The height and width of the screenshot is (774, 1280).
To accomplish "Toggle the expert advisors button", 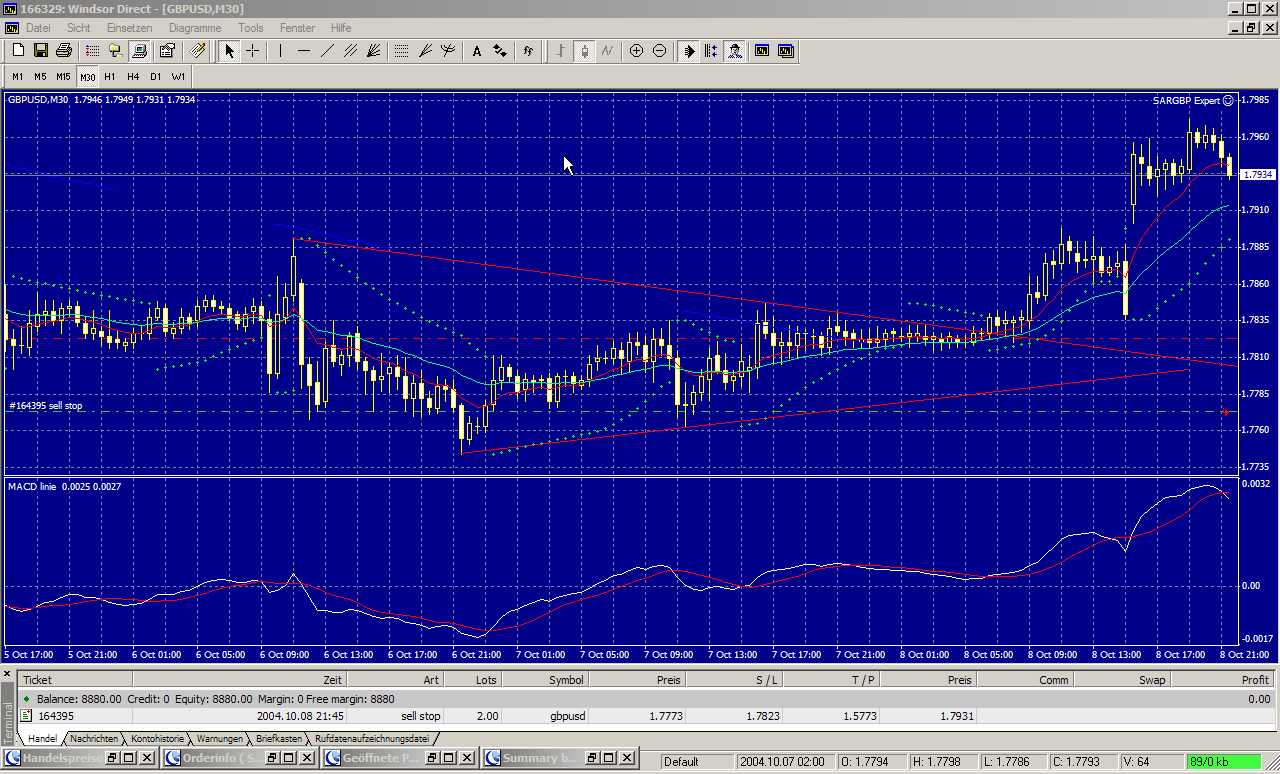I will (735, 51).
